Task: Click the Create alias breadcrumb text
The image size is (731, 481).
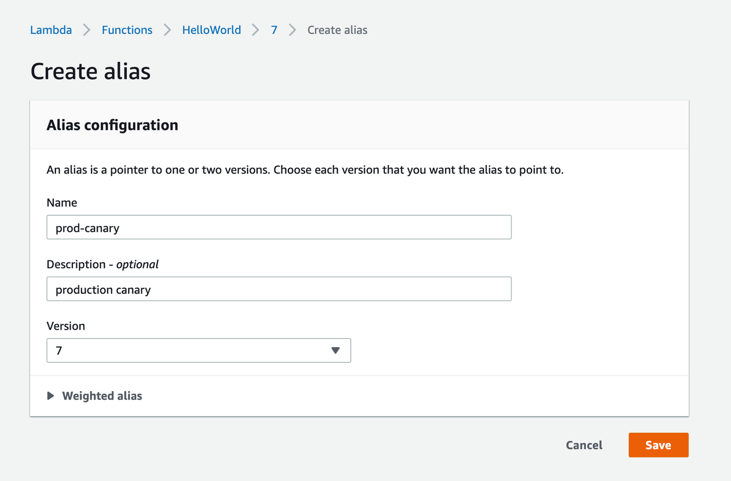Action: [337, 30]
